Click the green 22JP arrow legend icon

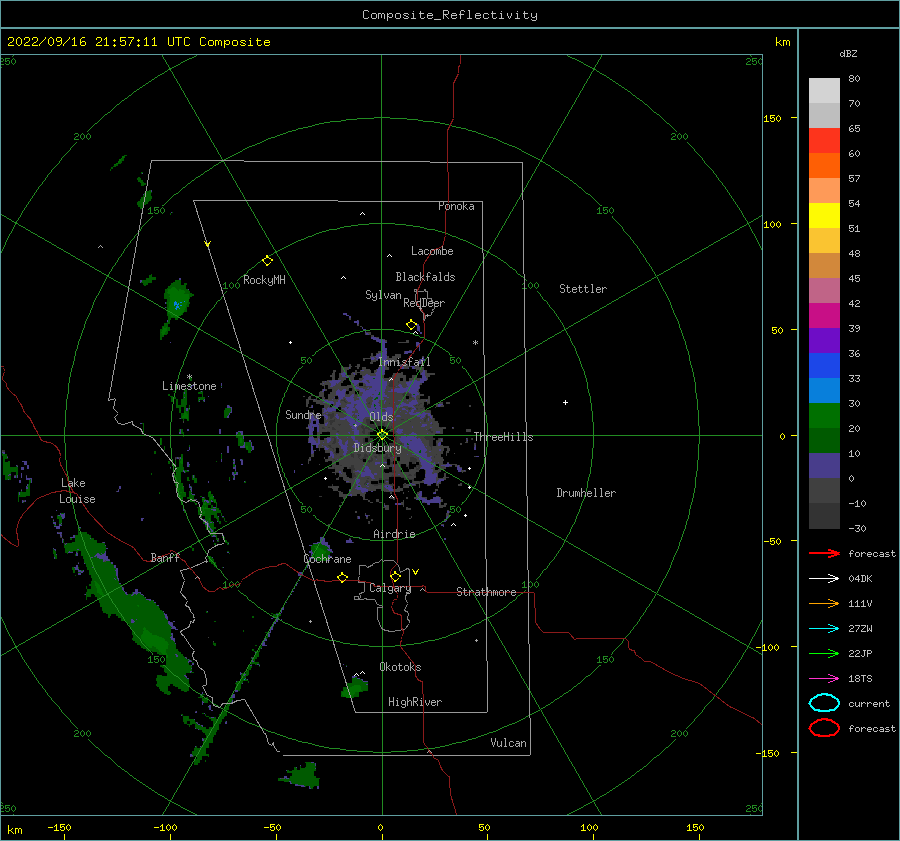(824, 653)
